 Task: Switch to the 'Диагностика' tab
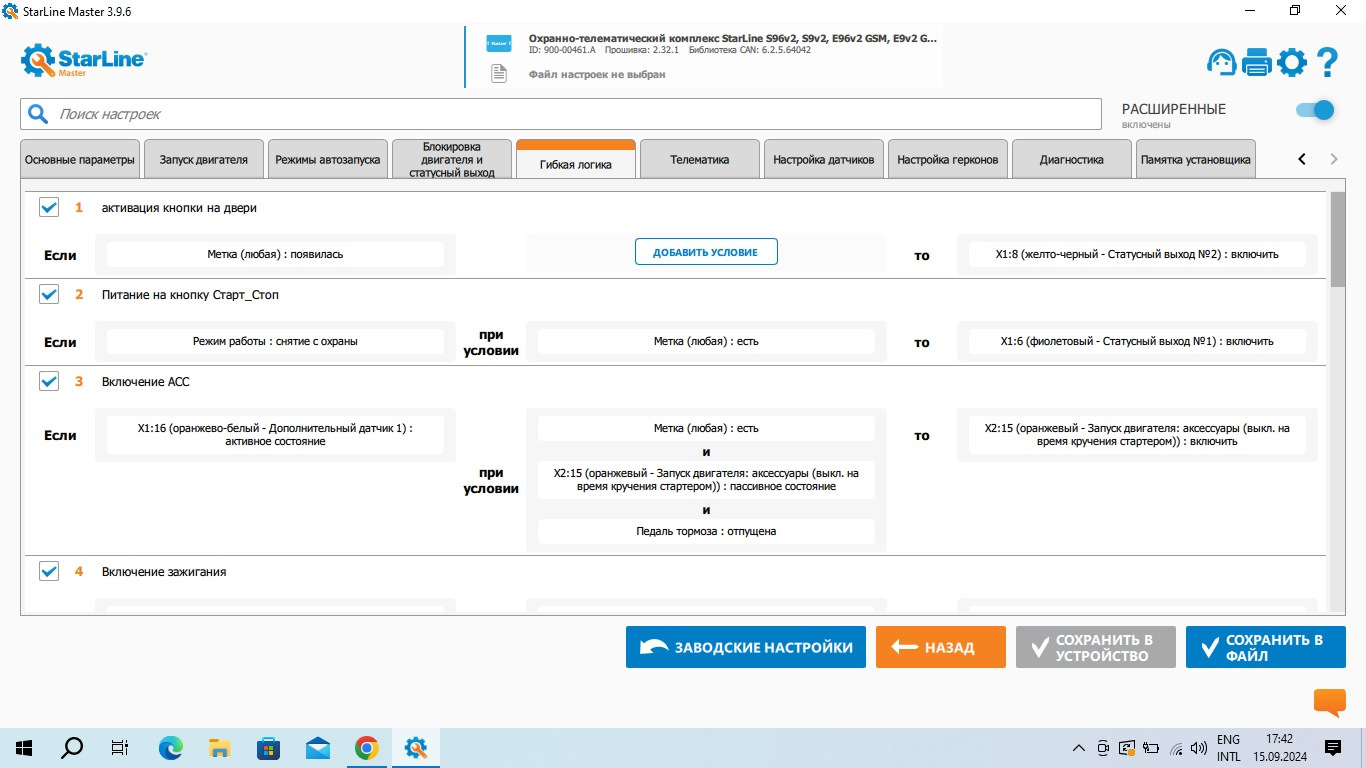[x=1072, y=160]
